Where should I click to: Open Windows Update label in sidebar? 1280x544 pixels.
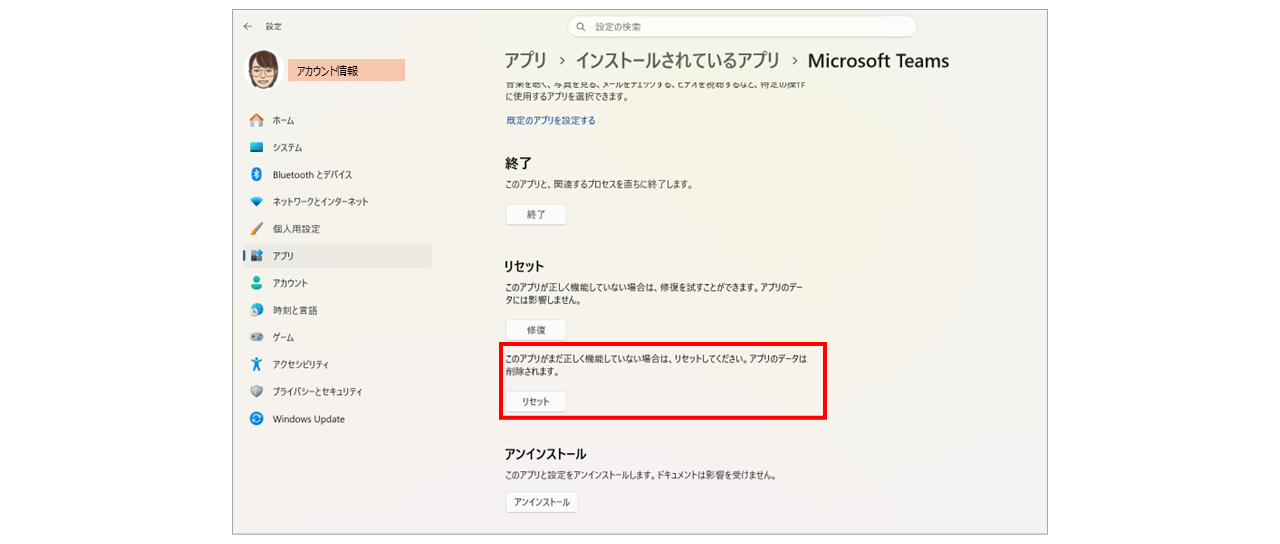pyautogui.click(x=309, y=419)
